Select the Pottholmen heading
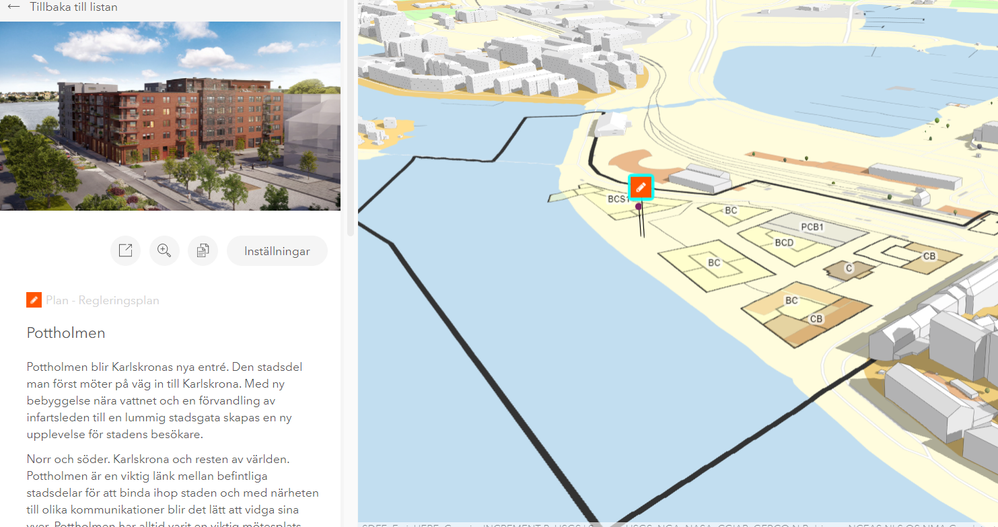Screen dimensions: 998x527 (66, 333)
